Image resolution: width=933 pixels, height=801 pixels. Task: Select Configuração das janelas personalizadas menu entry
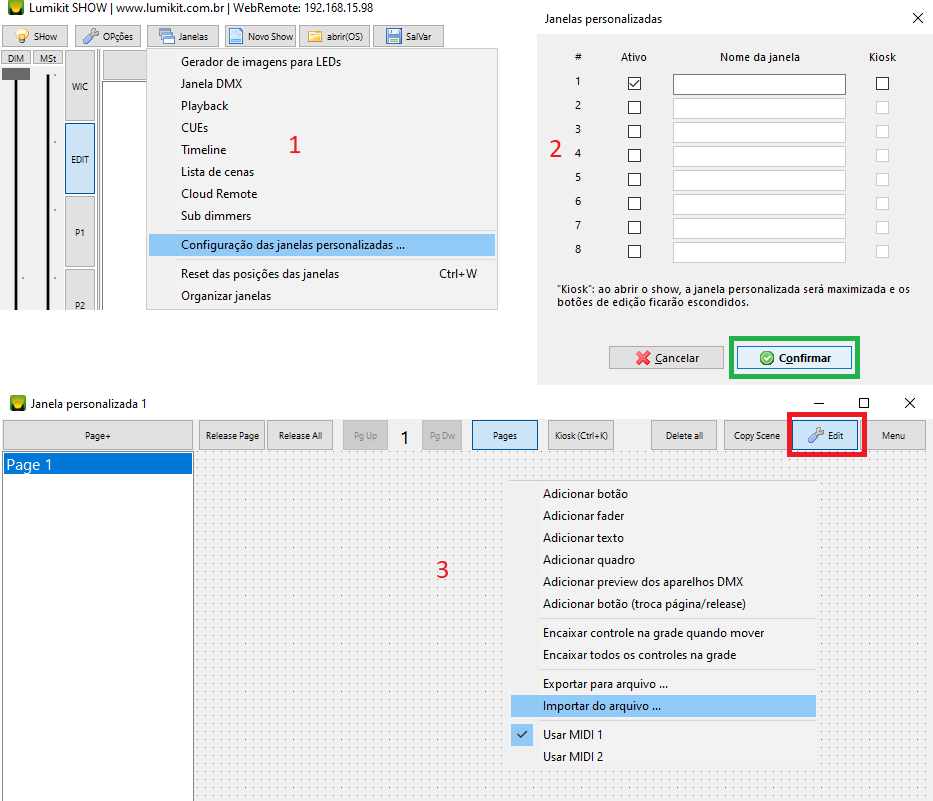293,245
